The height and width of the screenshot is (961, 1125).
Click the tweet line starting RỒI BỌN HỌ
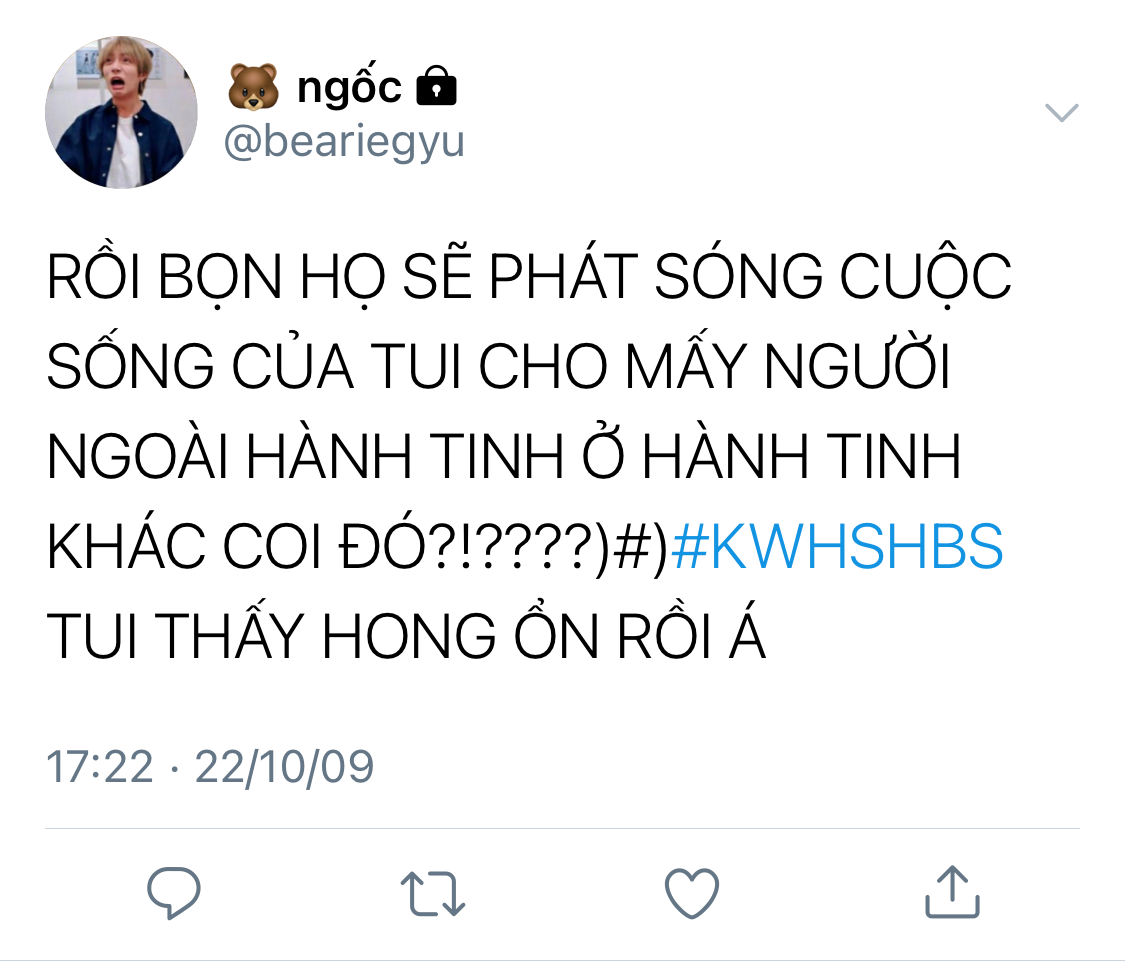click(529, 275)
